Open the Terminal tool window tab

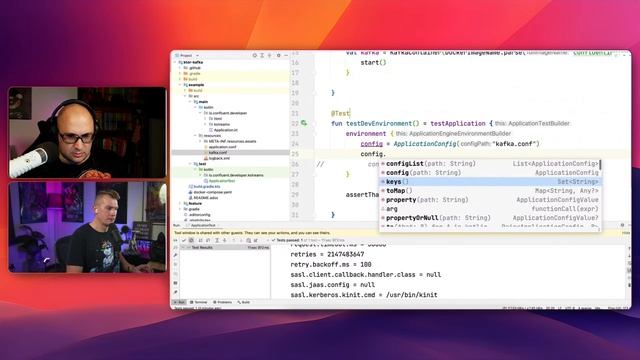pyautogui.click(x=198, y=302)
